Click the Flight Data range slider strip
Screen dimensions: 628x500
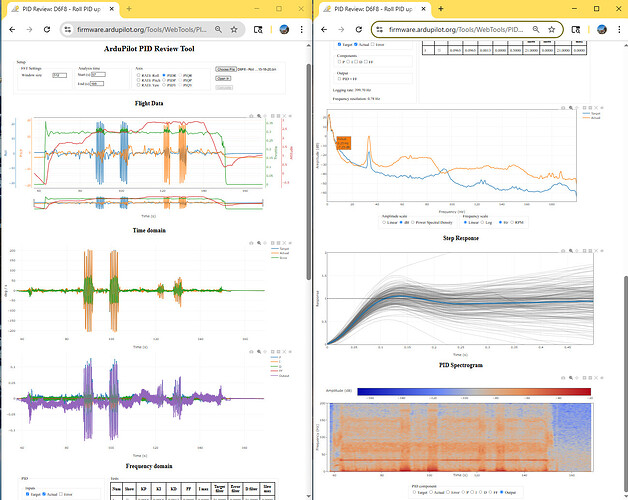coord(148,204)
